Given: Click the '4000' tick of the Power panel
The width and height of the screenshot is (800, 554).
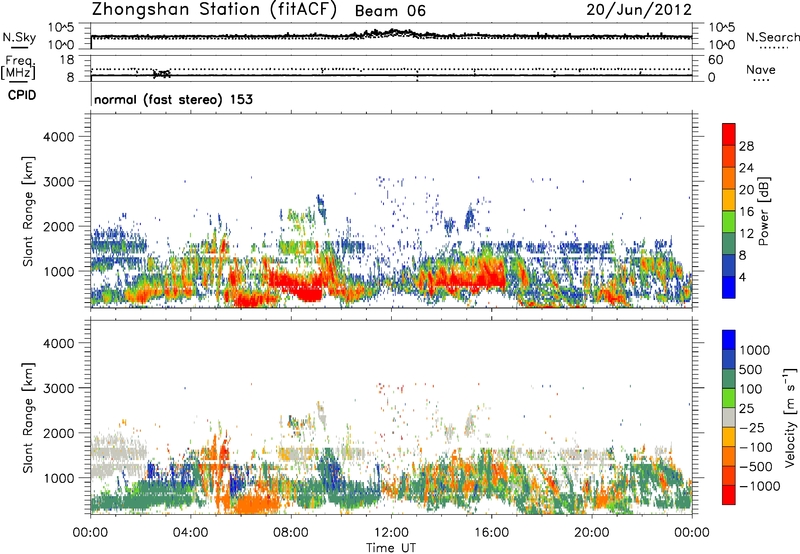Looking at the screenshot, I should [x=58, y=137].
